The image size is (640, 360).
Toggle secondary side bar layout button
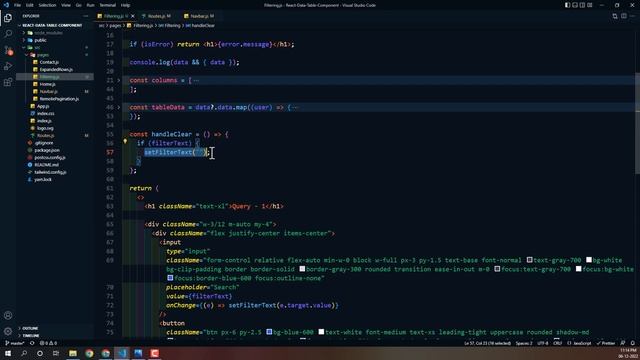point(582,5)
